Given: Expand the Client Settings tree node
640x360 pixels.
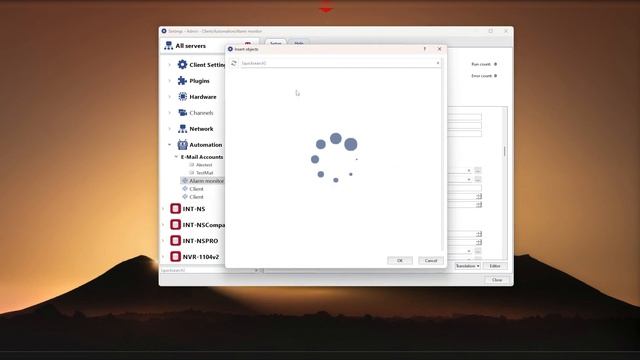Looking at the screenshot, I should (170, 64).
